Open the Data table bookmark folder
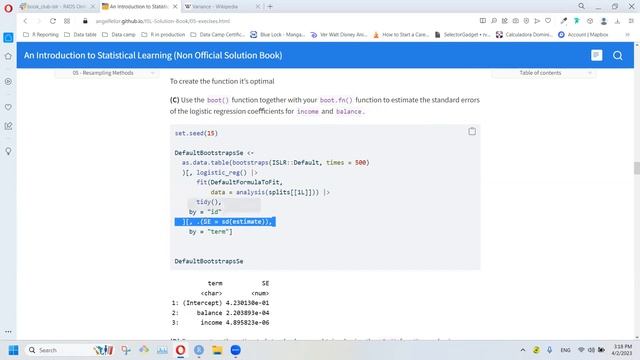Image resolution: width=640 pixels, height=360 pixels. [80, 35]
